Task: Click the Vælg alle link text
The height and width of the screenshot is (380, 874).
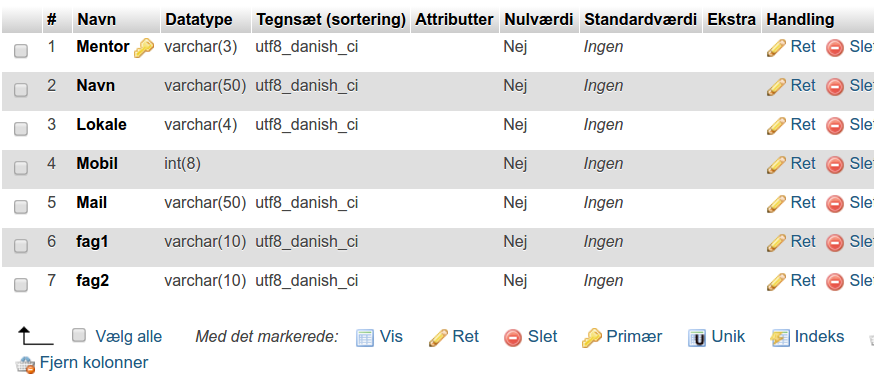Action: pos(129,337)
